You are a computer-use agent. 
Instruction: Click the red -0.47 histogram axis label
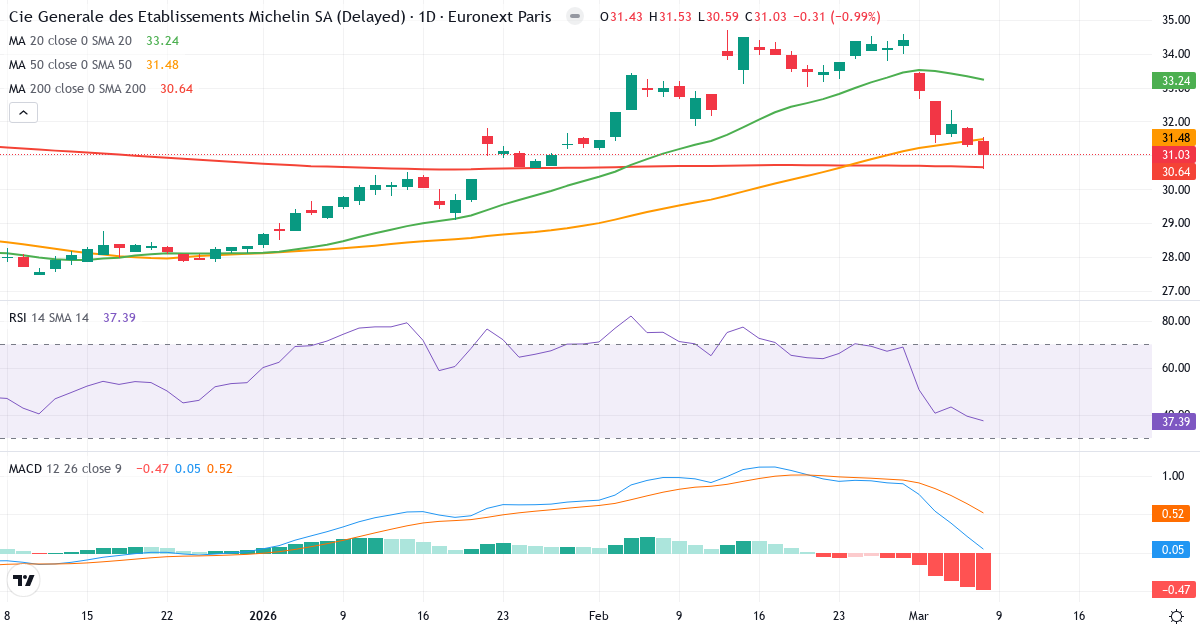click(1175, 589)
